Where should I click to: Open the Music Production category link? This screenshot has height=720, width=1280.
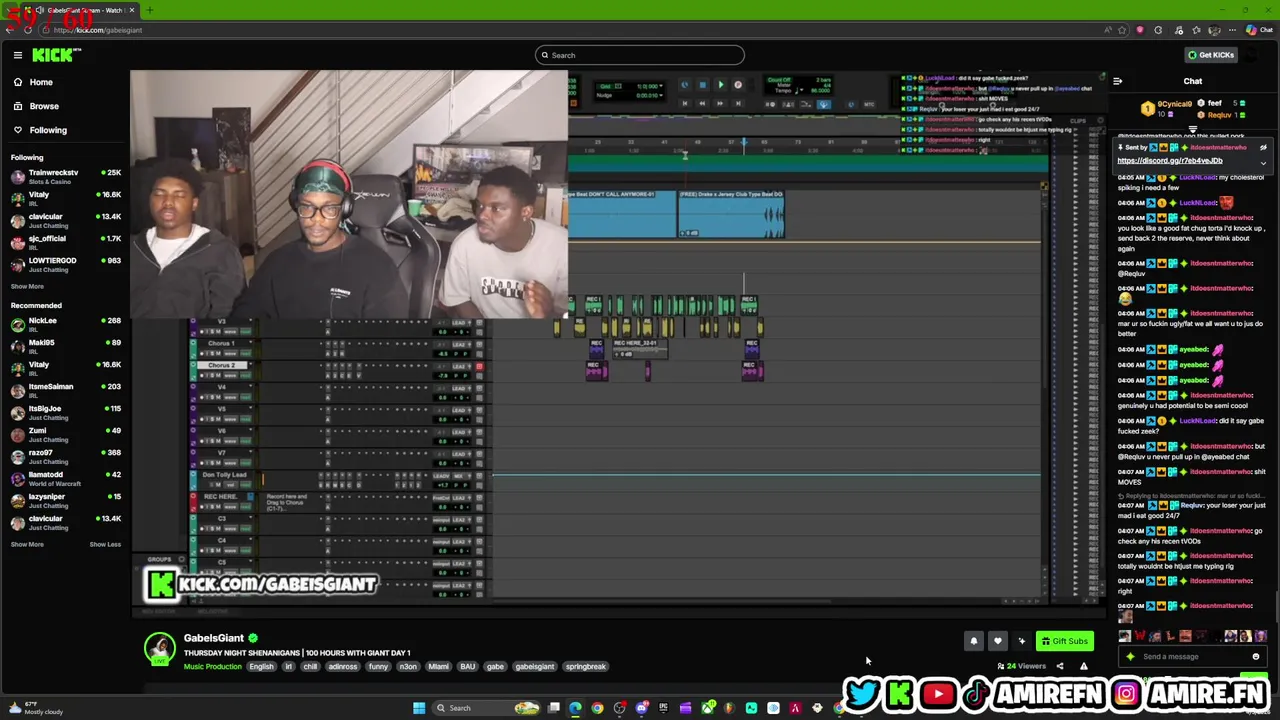click(212, 666)
